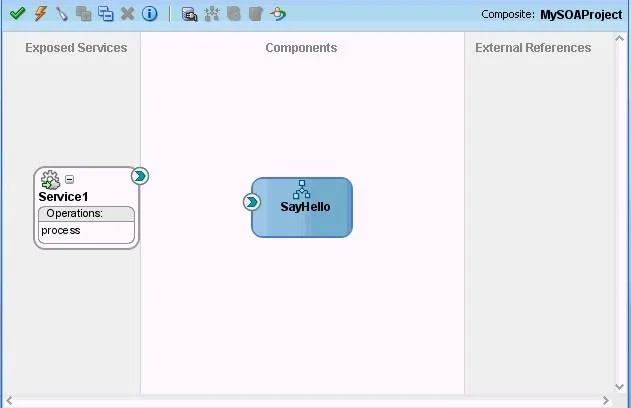Click the component tree toolbar icon
The image size is (631, 408).
212,14
